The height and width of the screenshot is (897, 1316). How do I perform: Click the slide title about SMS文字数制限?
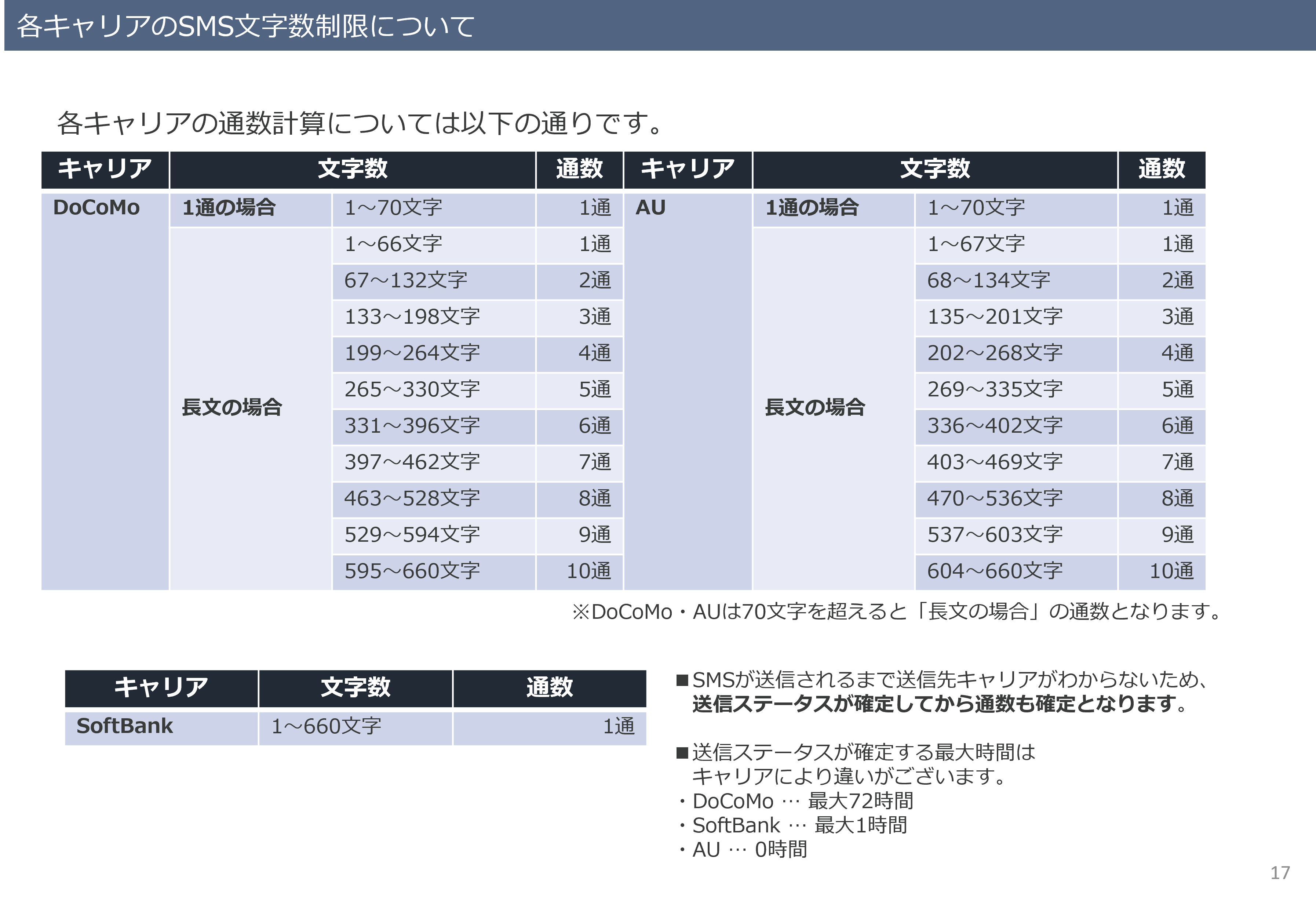(x=245, y=26)
